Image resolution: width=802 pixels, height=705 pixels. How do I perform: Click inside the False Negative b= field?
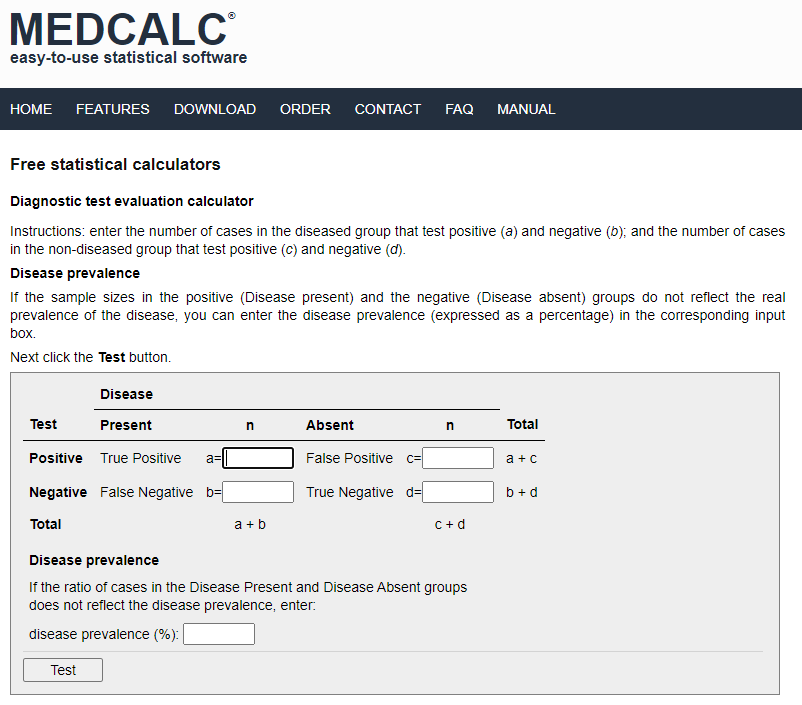point(257,491)
